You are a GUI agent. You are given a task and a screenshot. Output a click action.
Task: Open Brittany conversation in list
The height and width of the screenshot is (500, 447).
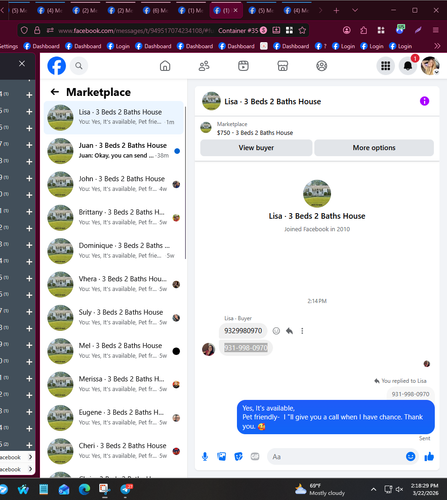(x=114, y=217)
